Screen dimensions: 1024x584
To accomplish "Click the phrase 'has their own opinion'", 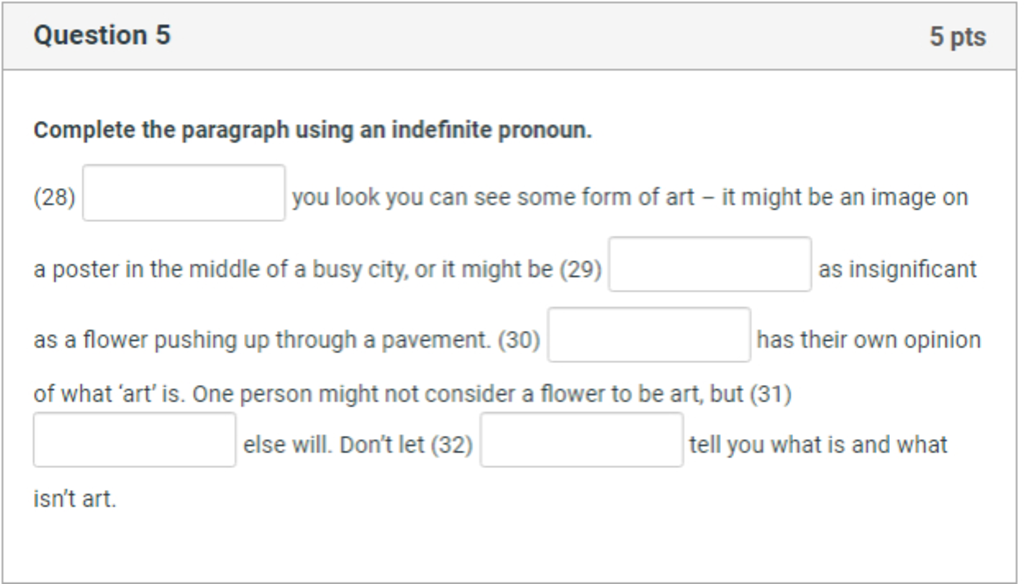I will pyautogui.click(x=869, y=340).
